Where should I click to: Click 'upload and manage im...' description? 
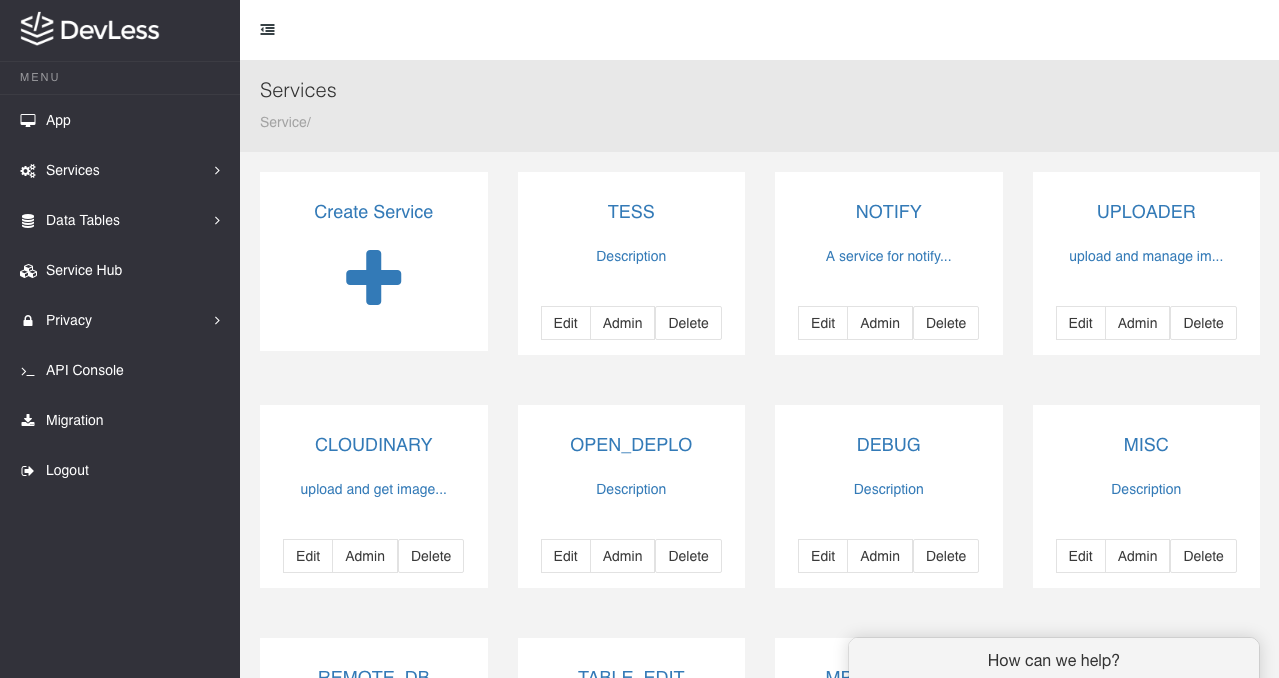click(x=1146, y=256)
